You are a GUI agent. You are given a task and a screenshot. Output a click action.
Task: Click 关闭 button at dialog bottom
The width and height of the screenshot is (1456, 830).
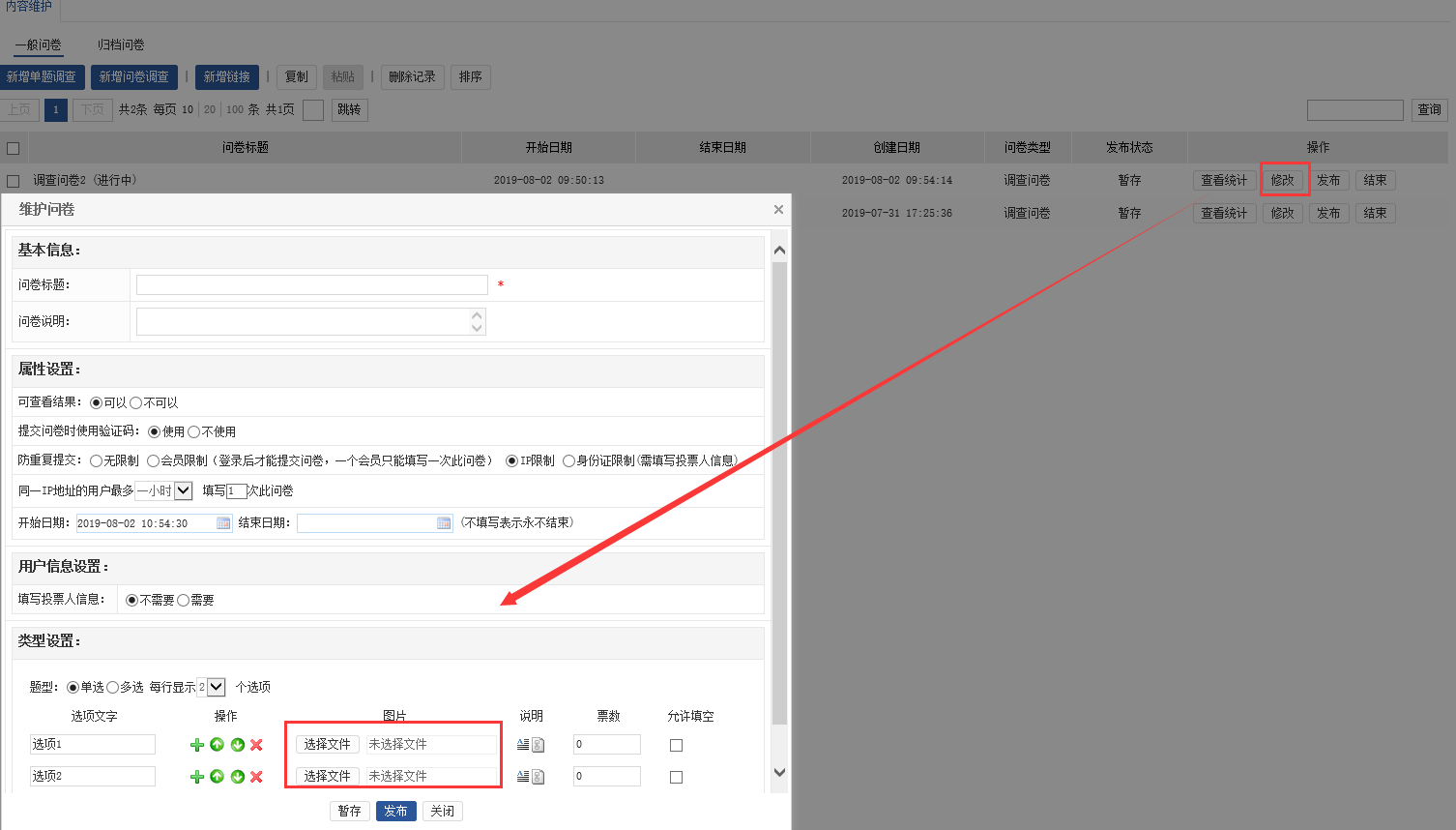442,811
